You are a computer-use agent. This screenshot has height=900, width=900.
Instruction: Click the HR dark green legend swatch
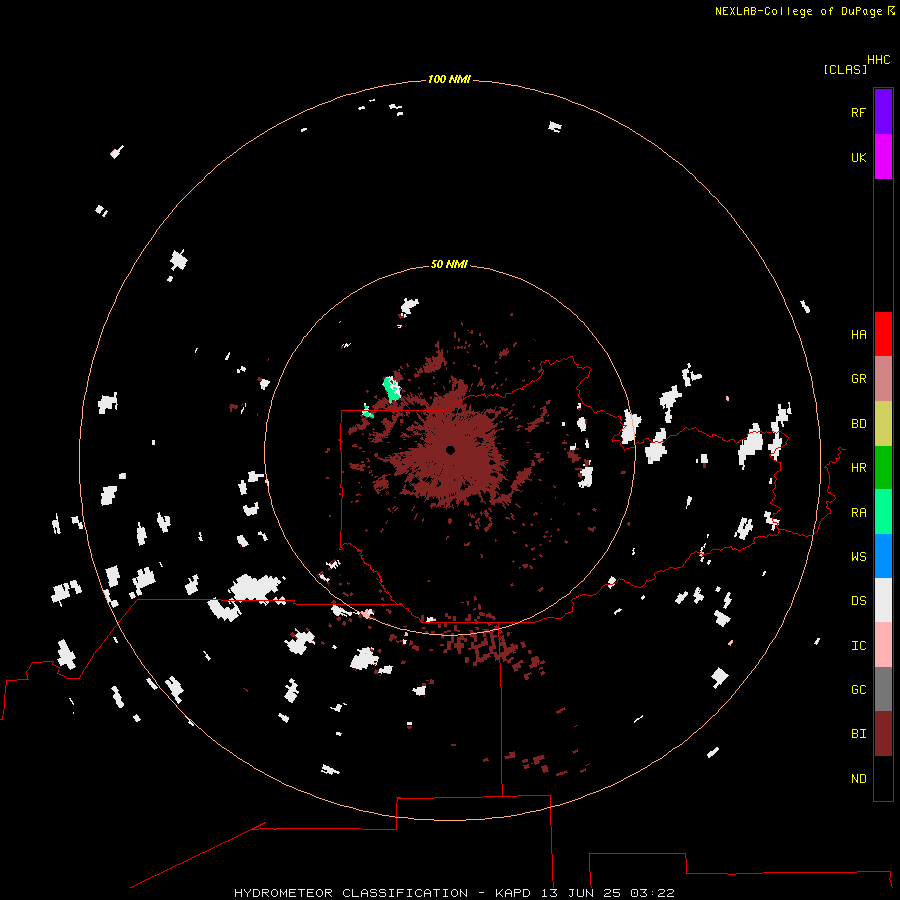point(883,468)
